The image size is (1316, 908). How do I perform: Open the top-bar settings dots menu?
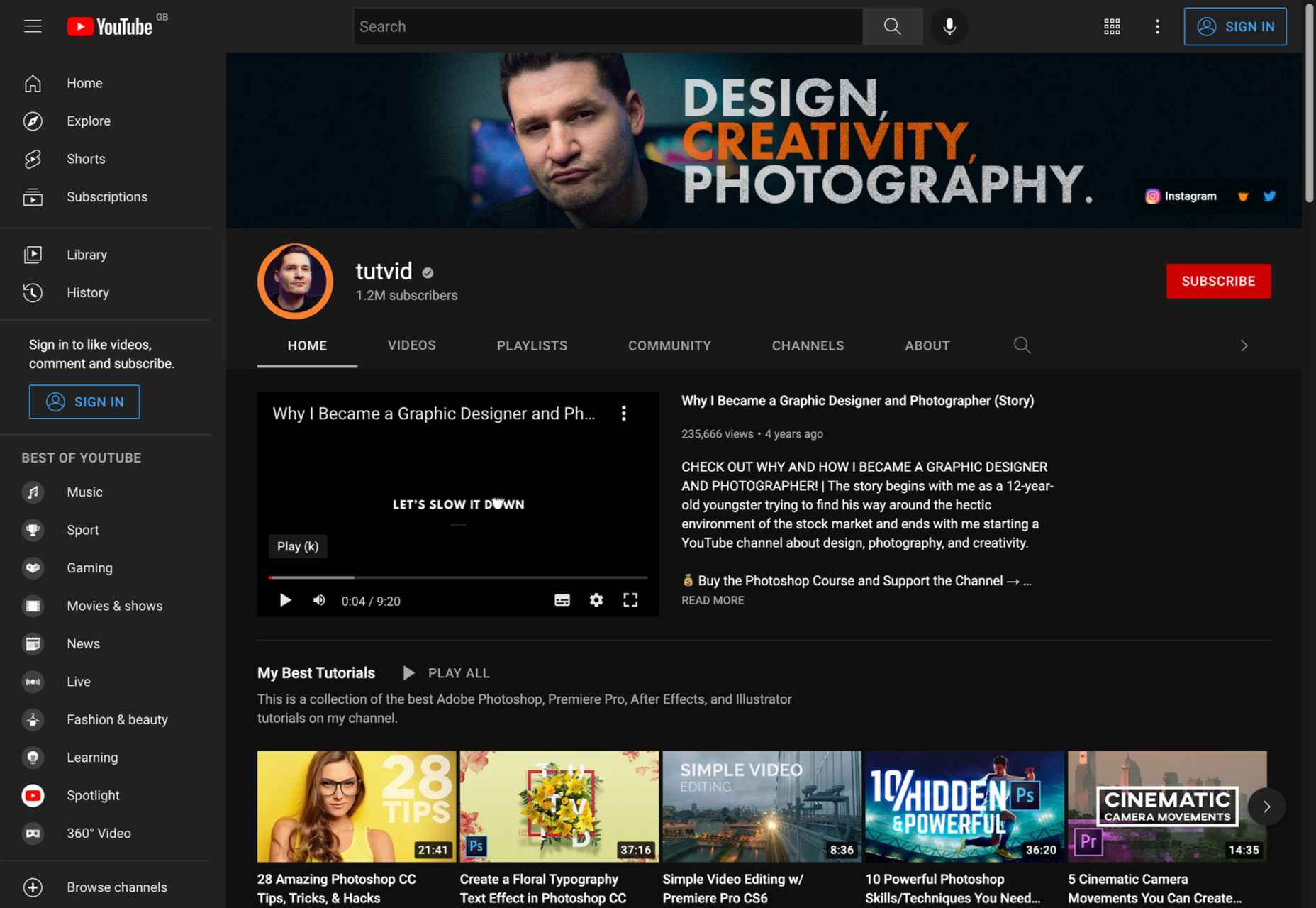1157,26
